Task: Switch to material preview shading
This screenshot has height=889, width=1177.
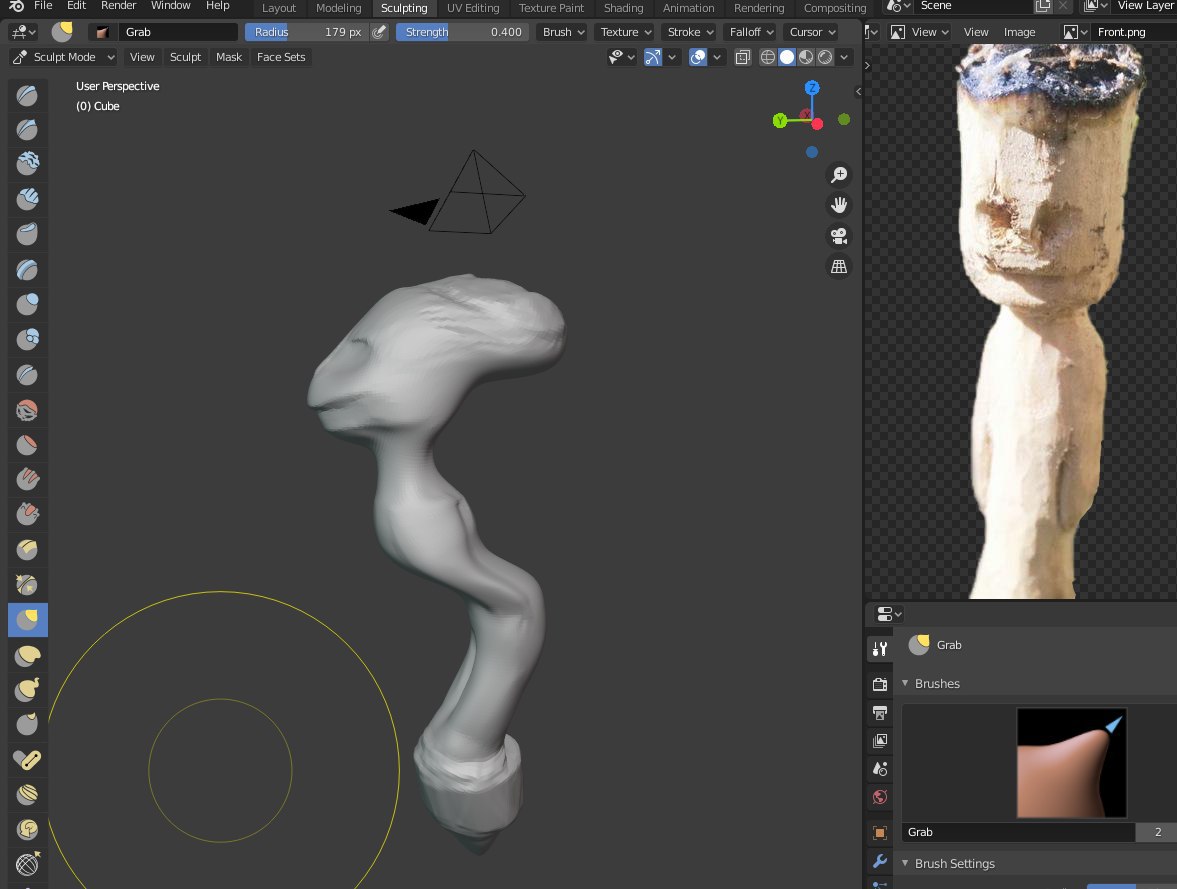Action: point(805,57)
